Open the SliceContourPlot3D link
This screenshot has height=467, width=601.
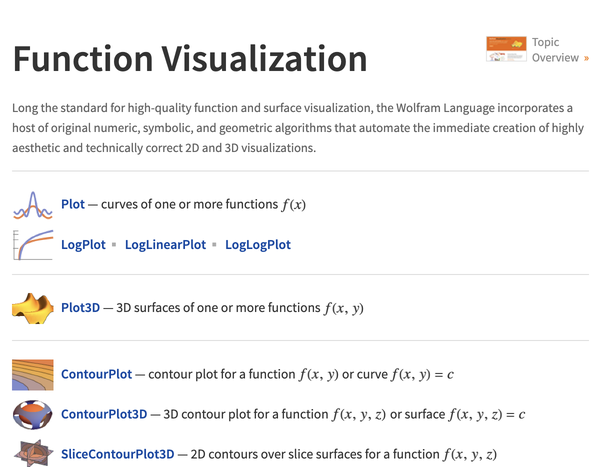point(118,454)
